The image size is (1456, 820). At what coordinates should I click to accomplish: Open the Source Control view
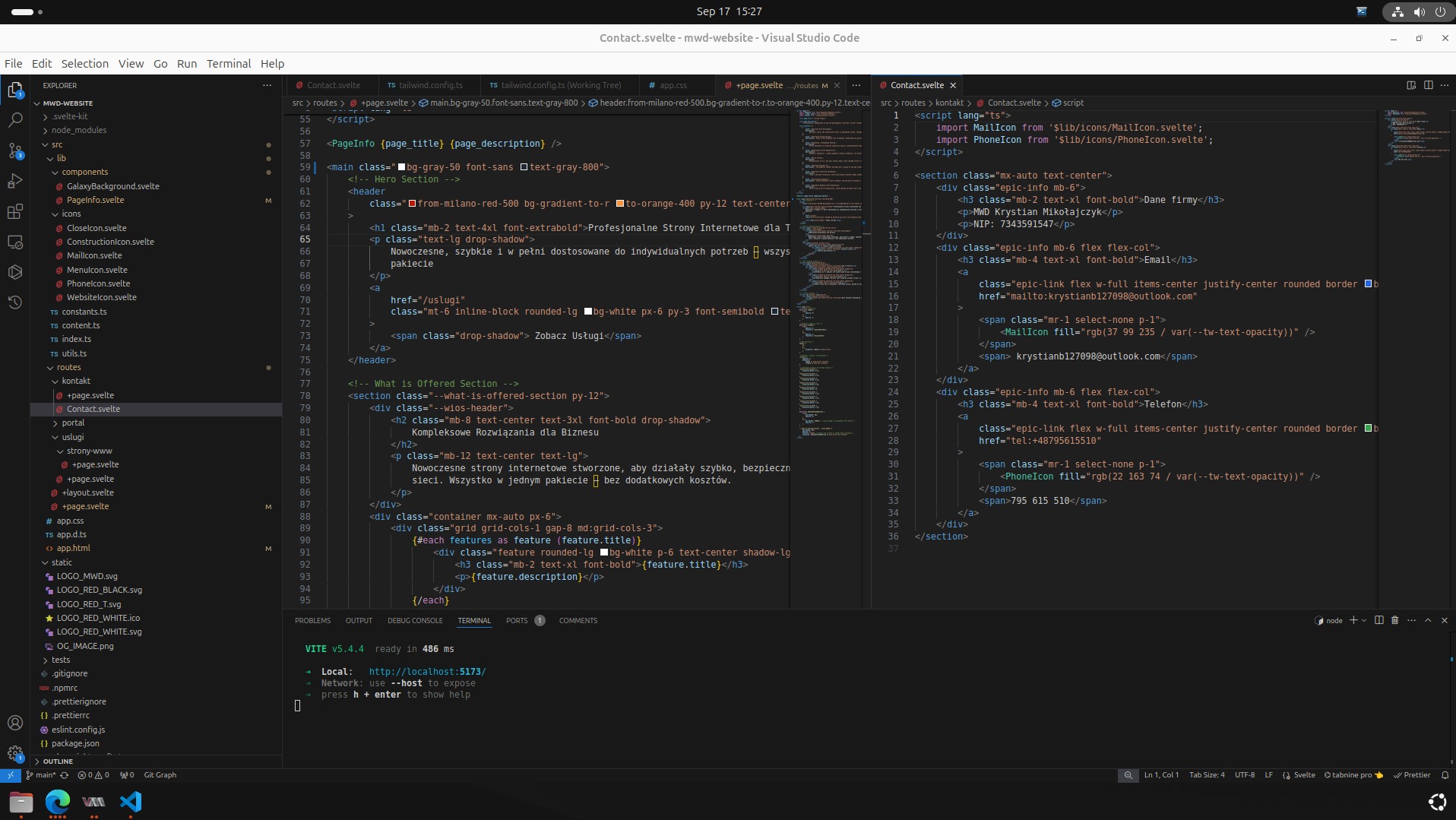[15, 150]
